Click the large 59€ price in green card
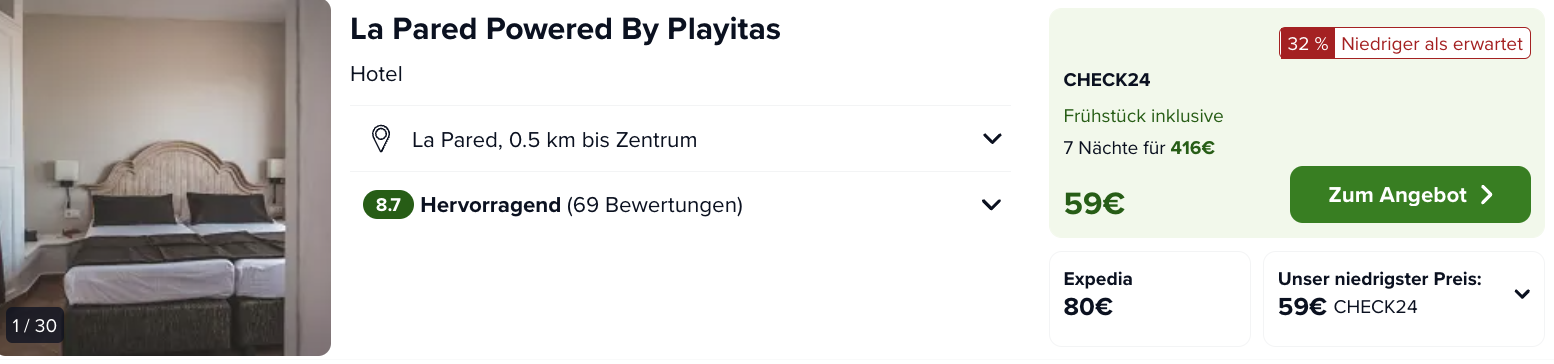The width and height of the screenshot is (1554, 364). (x=1094, y=204)
